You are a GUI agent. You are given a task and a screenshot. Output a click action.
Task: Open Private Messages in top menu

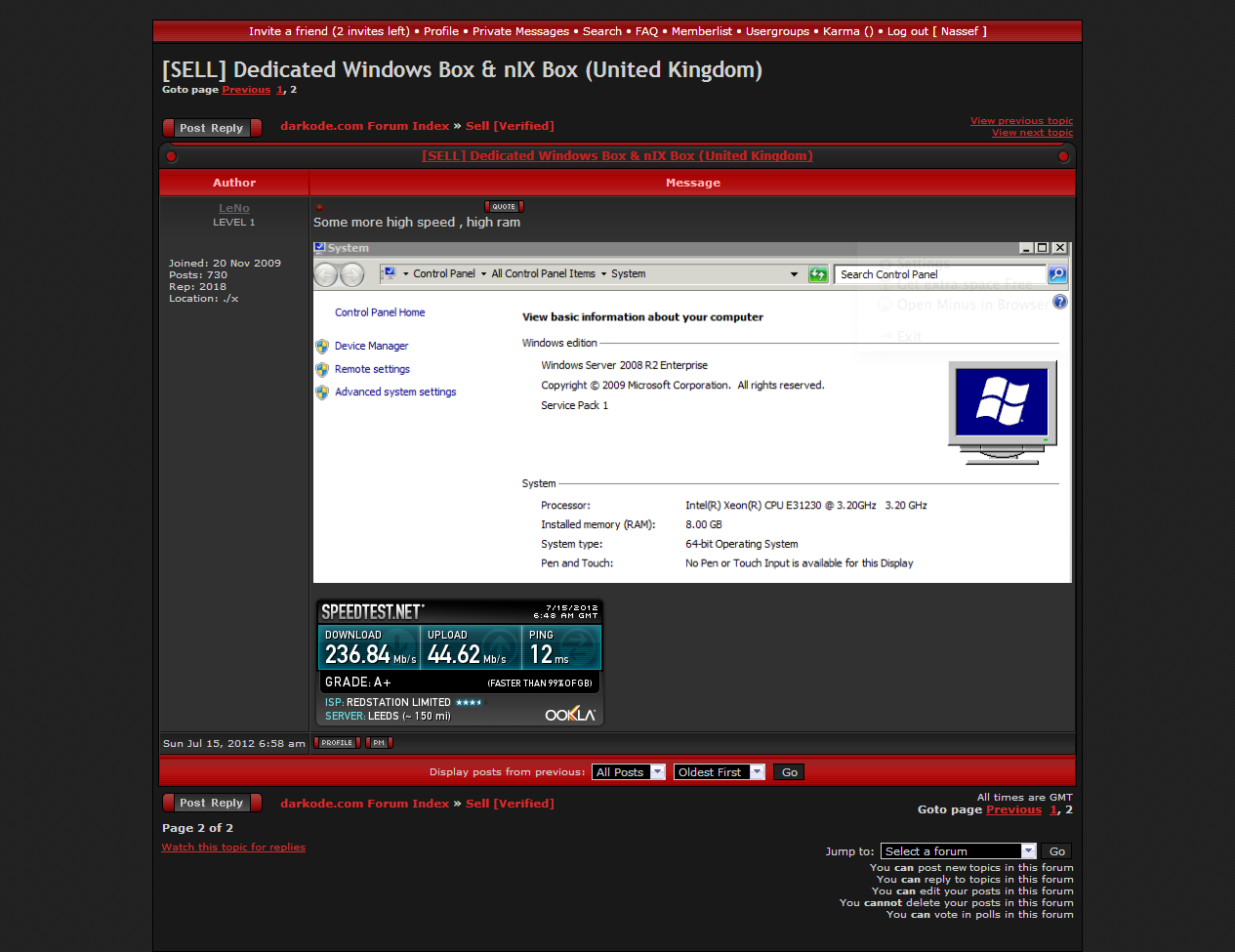[520, 31]
